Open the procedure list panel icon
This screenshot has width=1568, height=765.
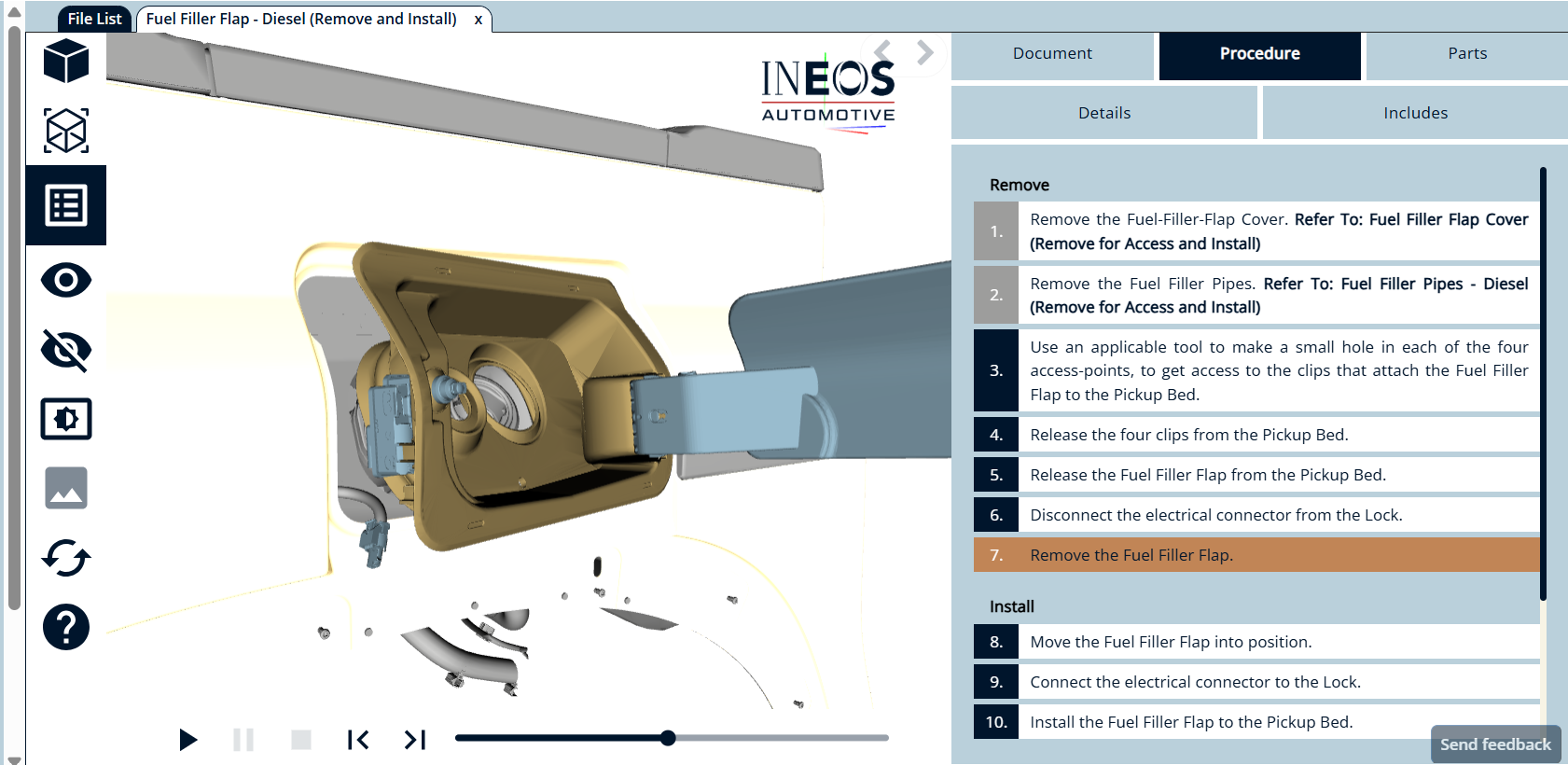point(65,205)
